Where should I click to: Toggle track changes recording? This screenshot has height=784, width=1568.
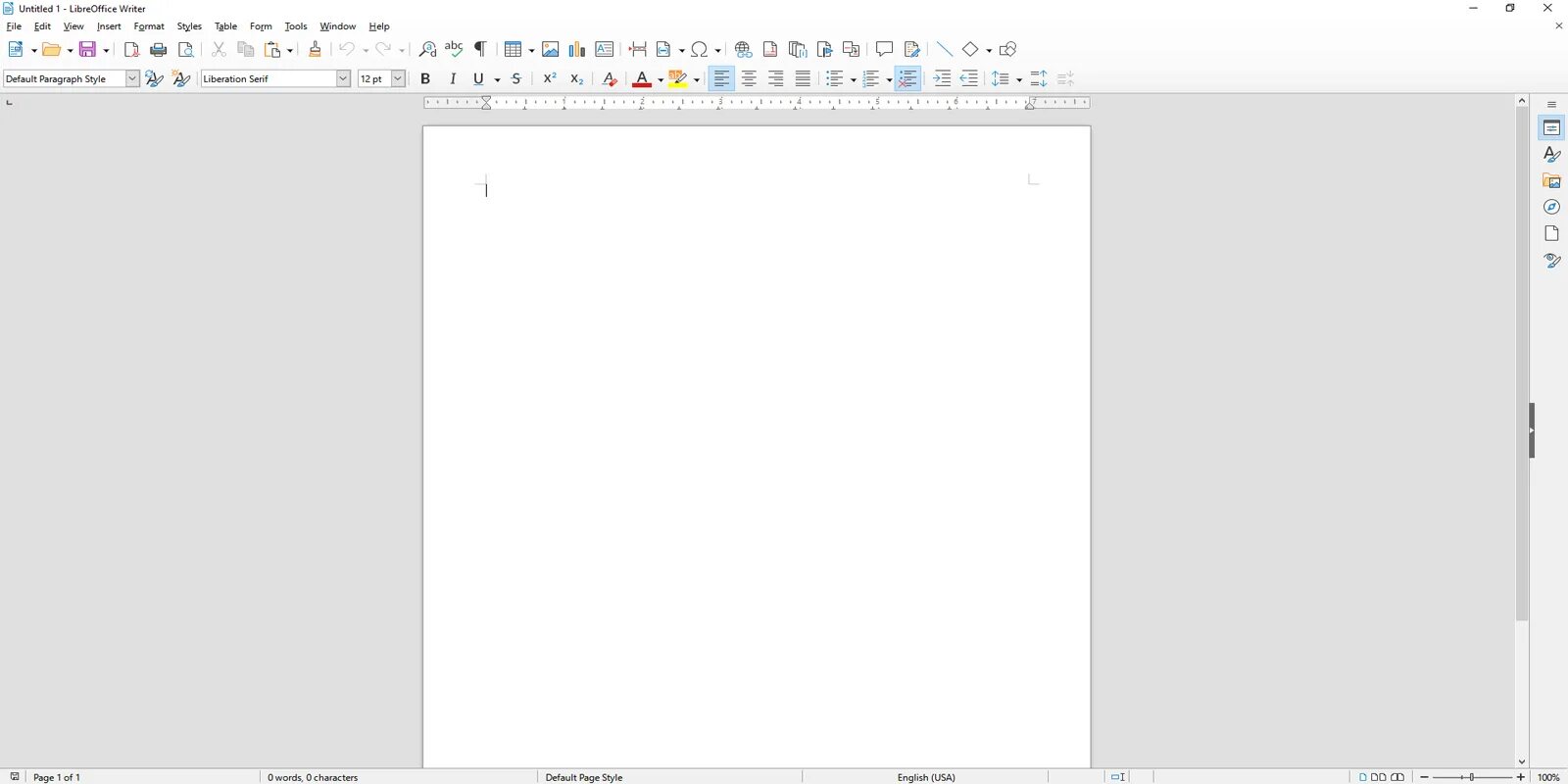pyautogui.click(x=911, y=49)
